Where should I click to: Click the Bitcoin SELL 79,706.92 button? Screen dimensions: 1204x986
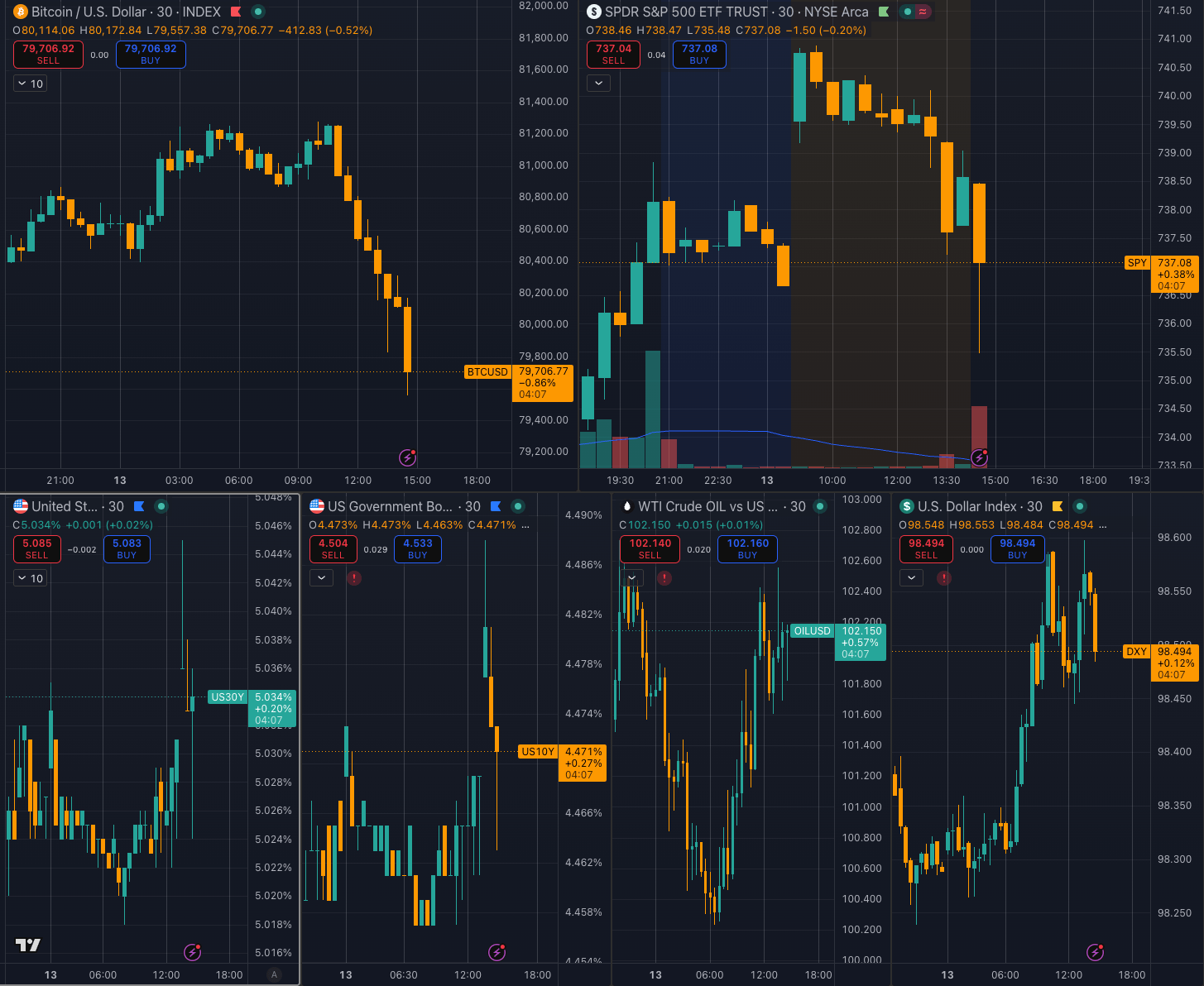[x=48, y=55]
